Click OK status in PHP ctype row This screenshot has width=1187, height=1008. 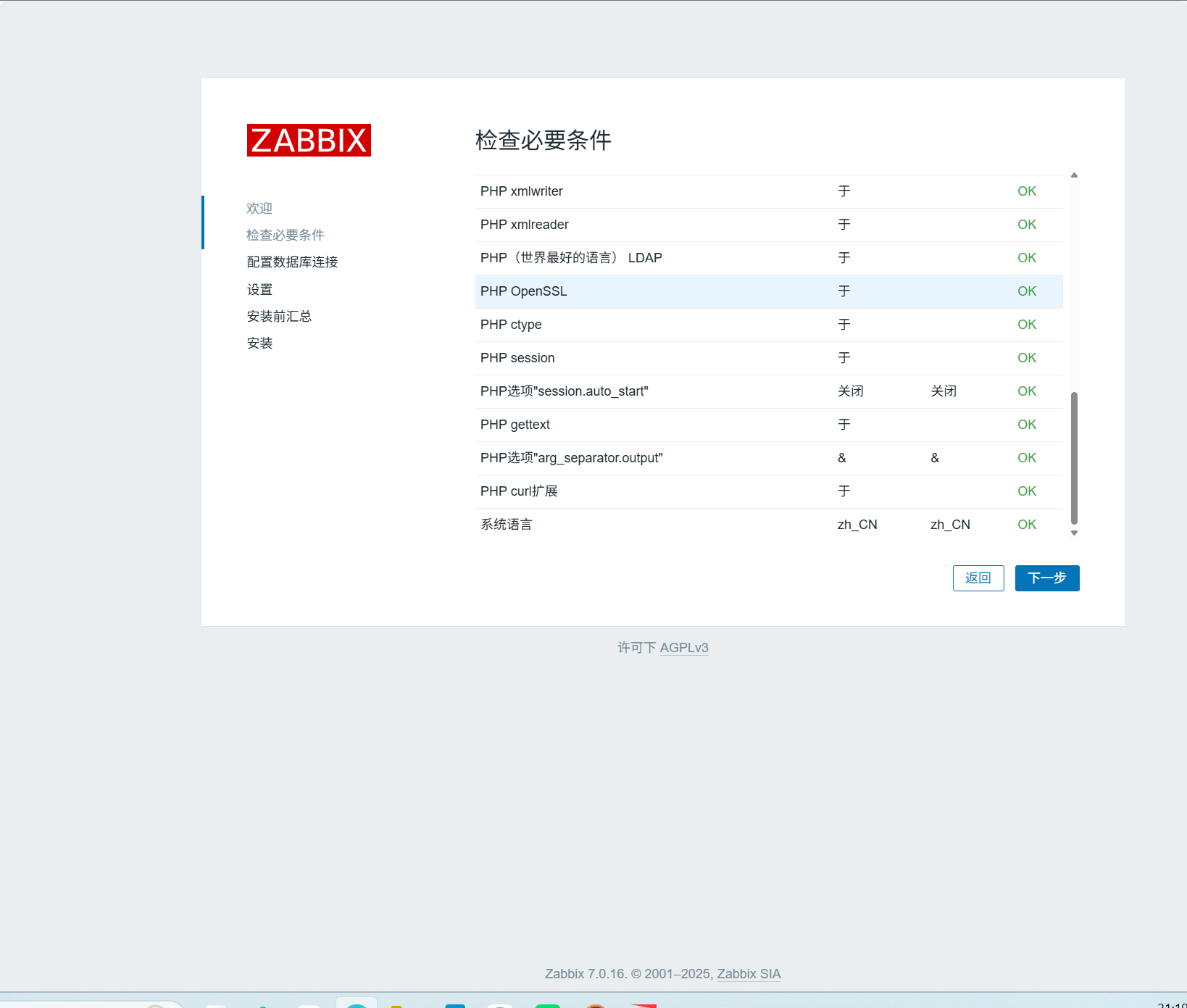(x=1027, y=325)
